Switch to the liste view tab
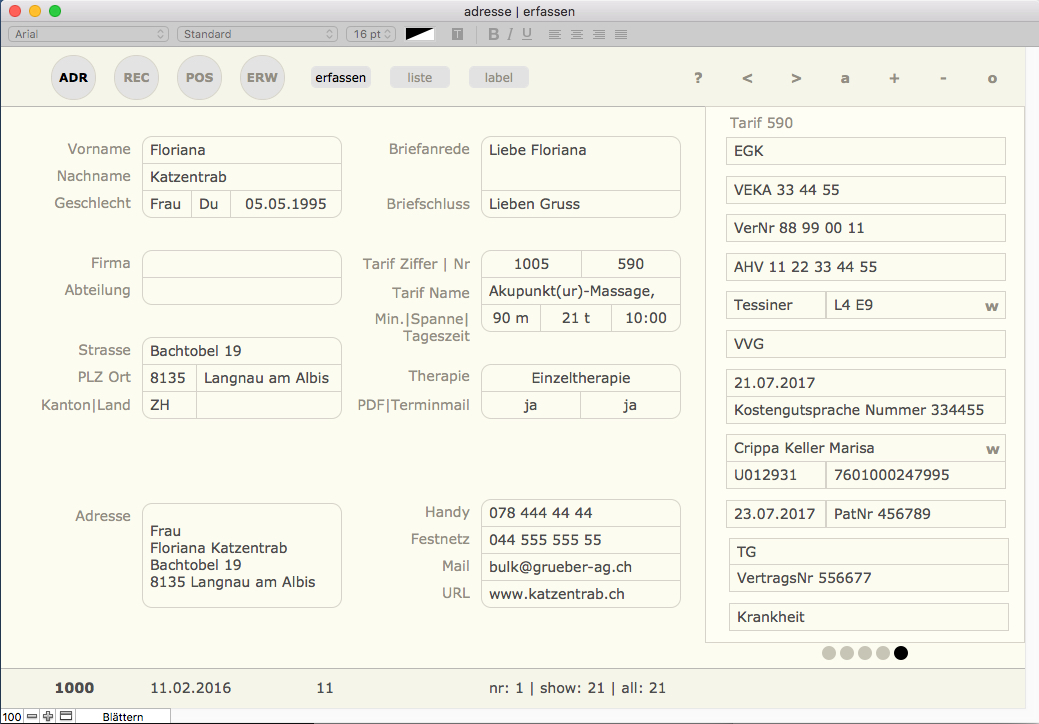The image size is (1039, 724). click(x=419, y=78)
